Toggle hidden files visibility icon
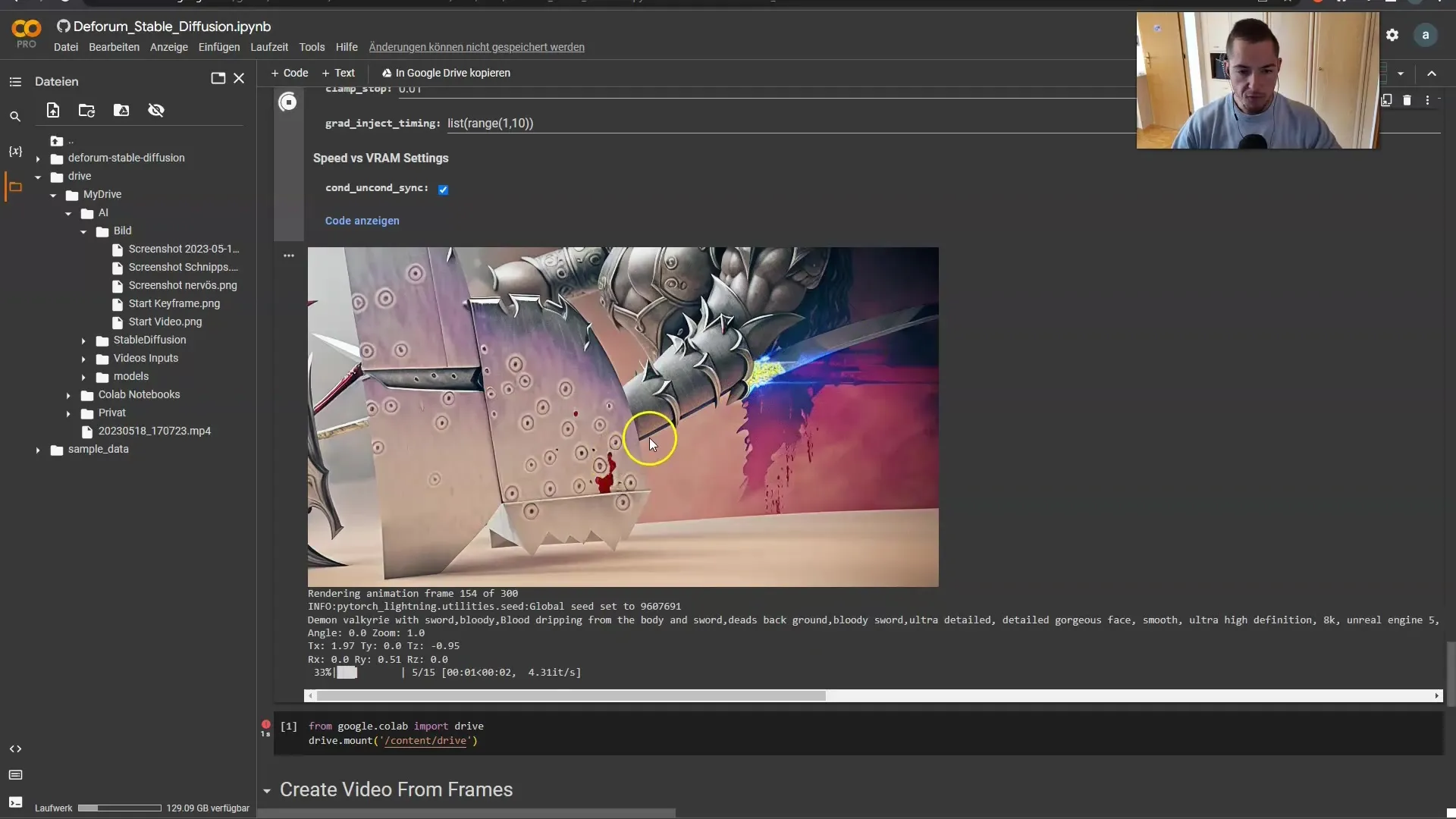The width and height of the screenshot is (1456, 819). coord(156,111)
